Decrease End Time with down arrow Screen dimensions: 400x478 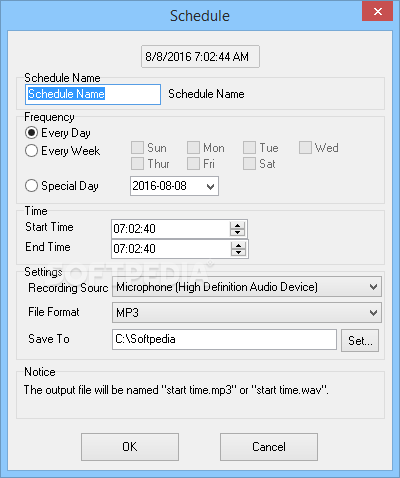tap(238, 253)
